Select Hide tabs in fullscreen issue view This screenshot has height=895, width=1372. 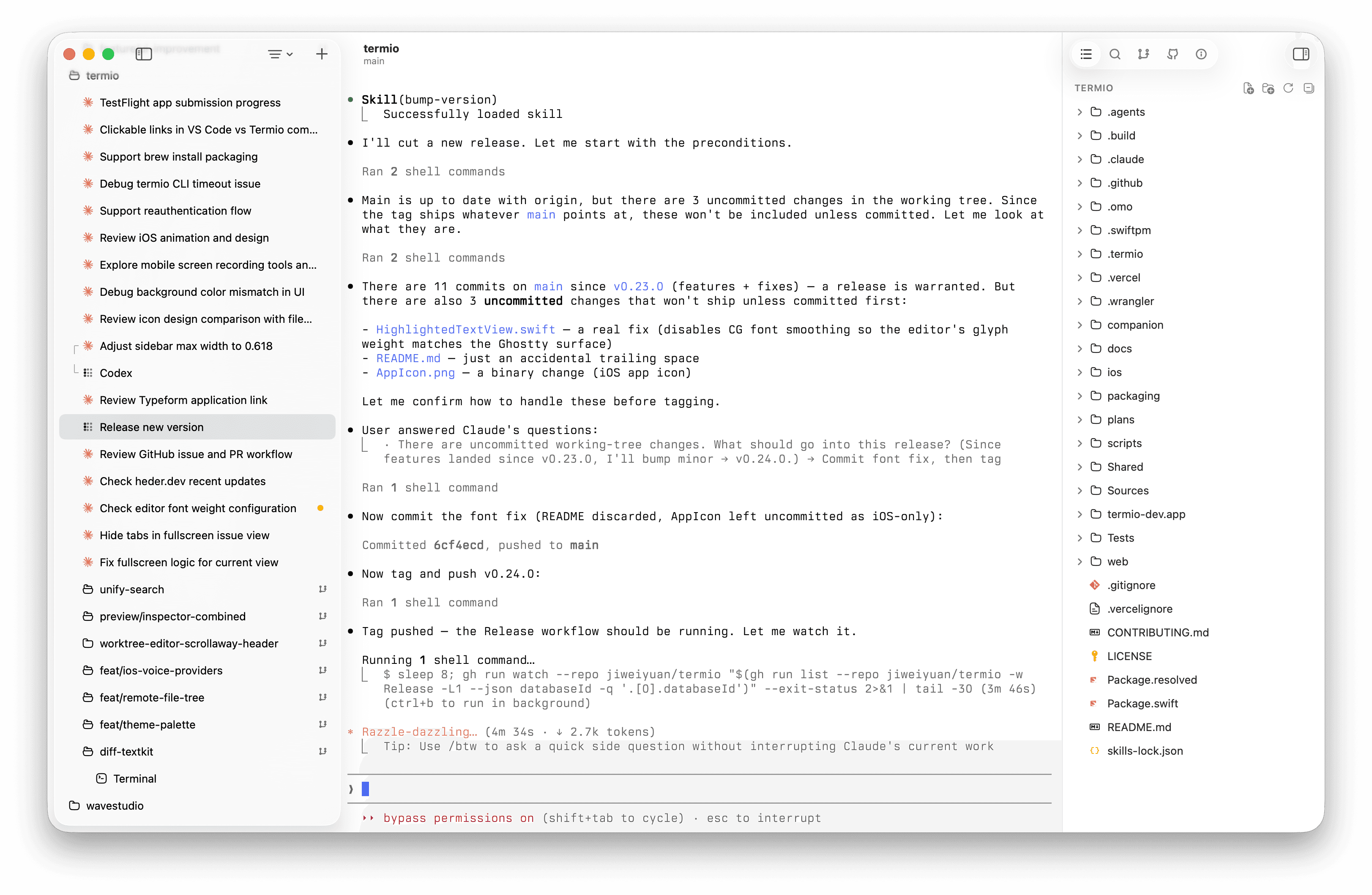[x=197, y=535]
